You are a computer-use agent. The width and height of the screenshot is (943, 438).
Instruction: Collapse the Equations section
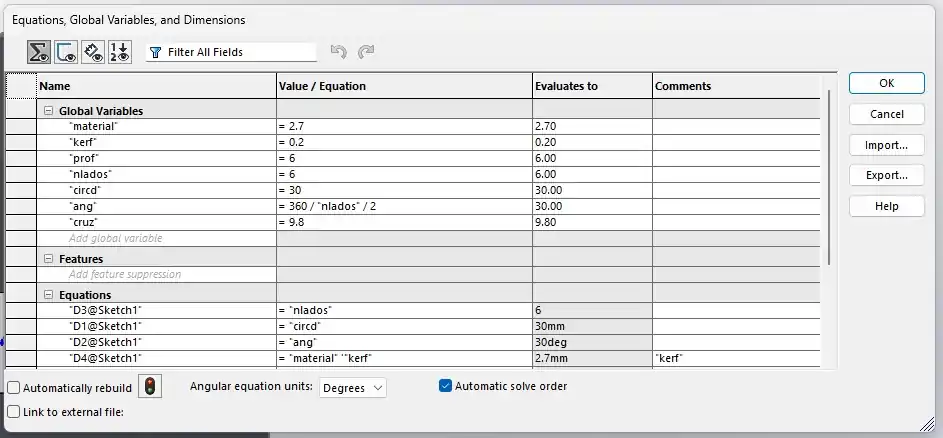[48, 295]
